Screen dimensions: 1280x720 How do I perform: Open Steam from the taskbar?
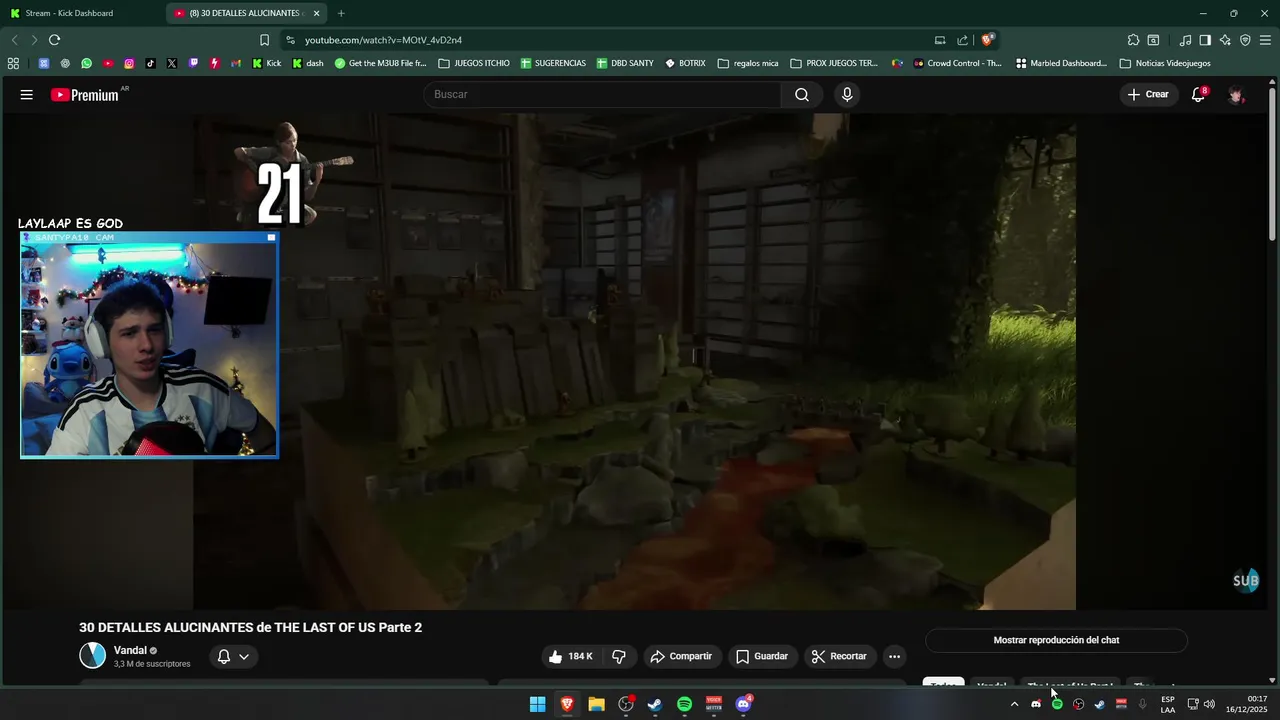click(x=655, y=704)
